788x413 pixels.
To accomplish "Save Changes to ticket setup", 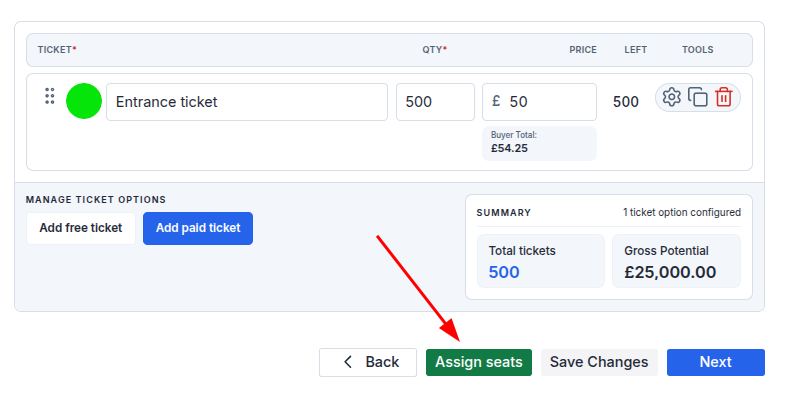I will [599, 362].
